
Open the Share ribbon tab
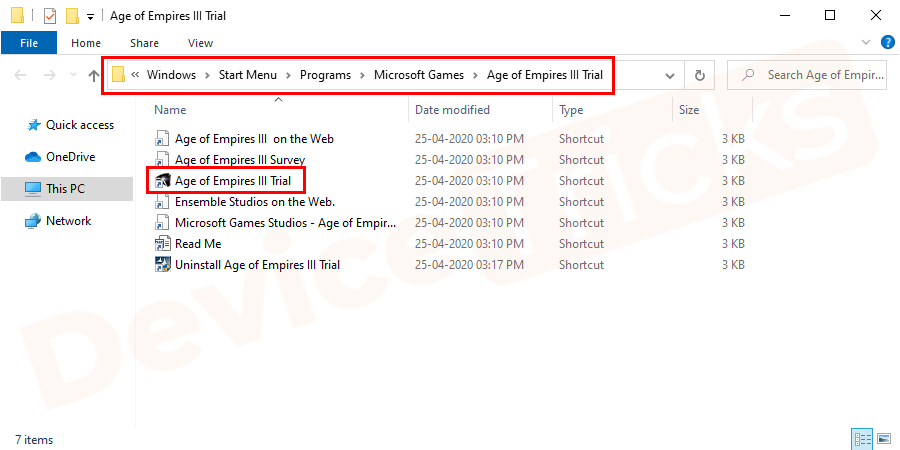[145, 43]
